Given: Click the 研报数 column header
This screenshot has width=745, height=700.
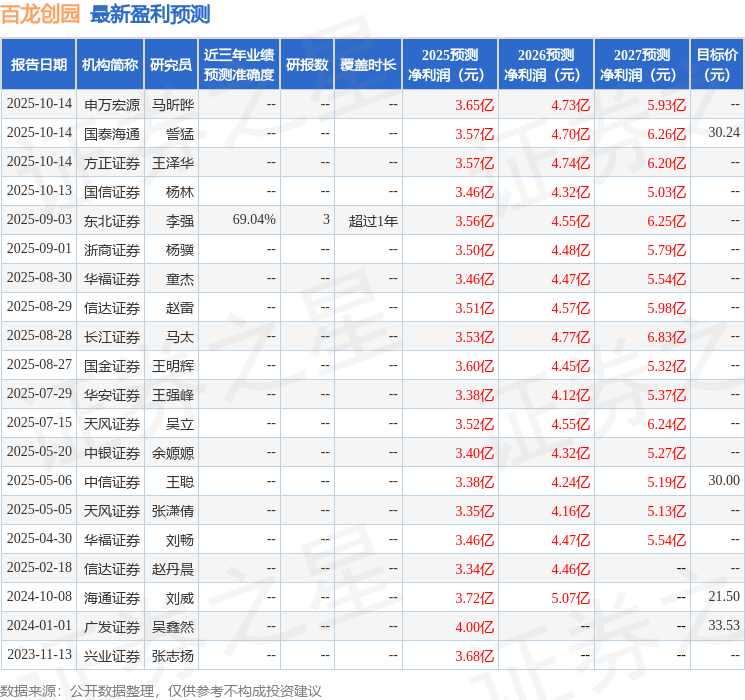Looking at the screenshot, I should pos(307,65).
